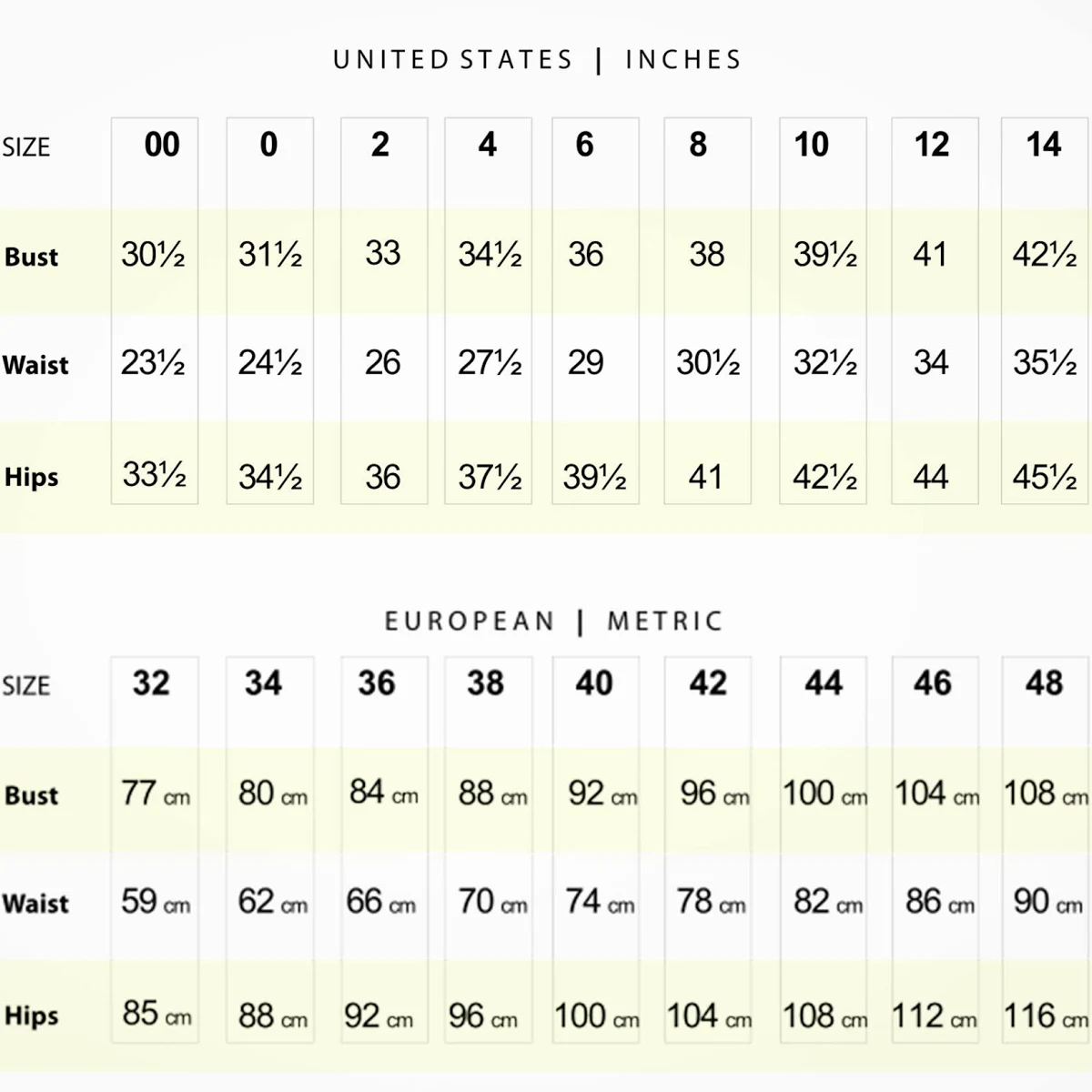The height and width of the screenshot is (1092, 1092).
Task: Click US size 8 column header
Action: point(698,145)
